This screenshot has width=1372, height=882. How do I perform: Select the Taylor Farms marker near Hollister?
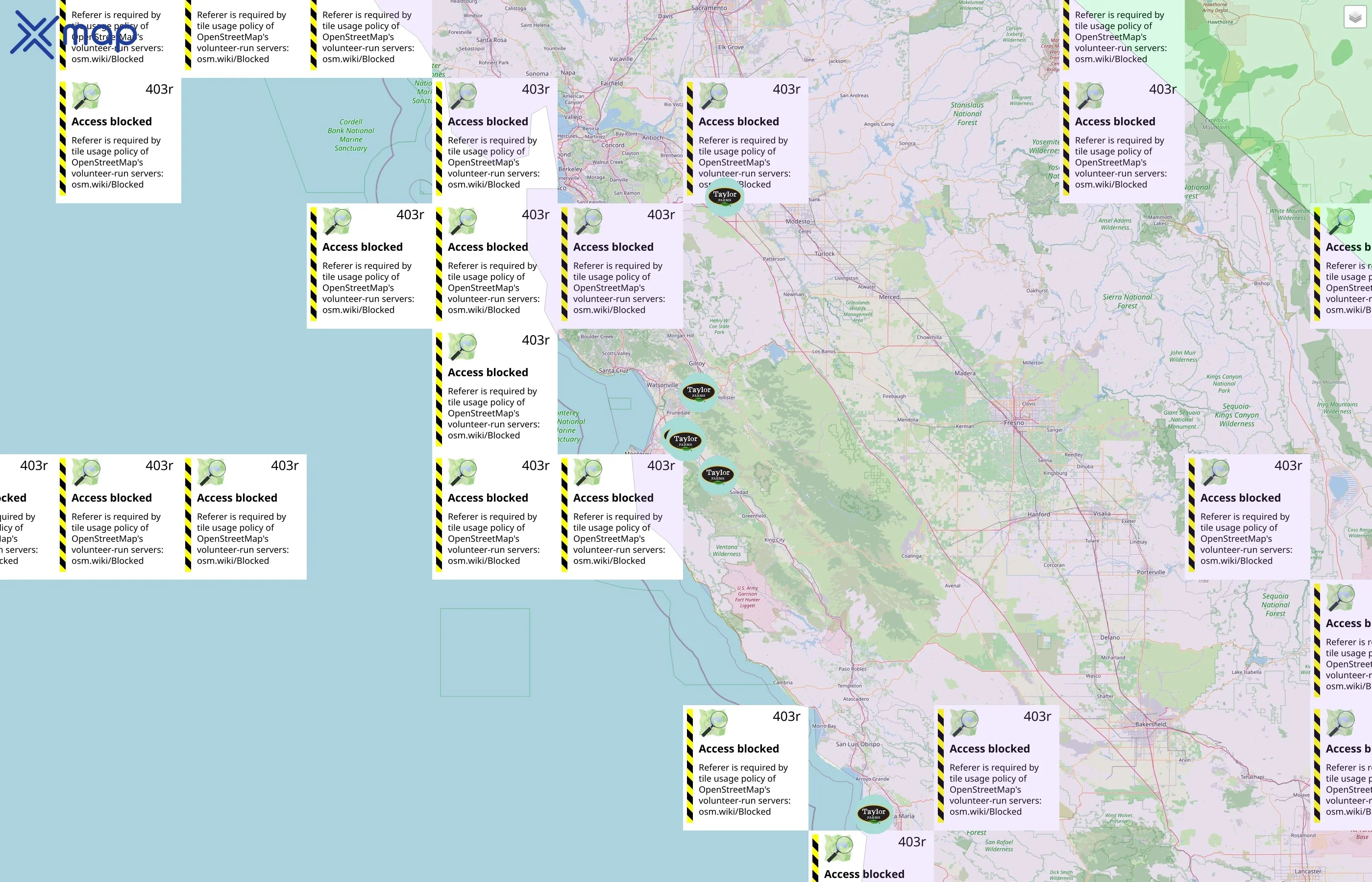pos(699,392)
